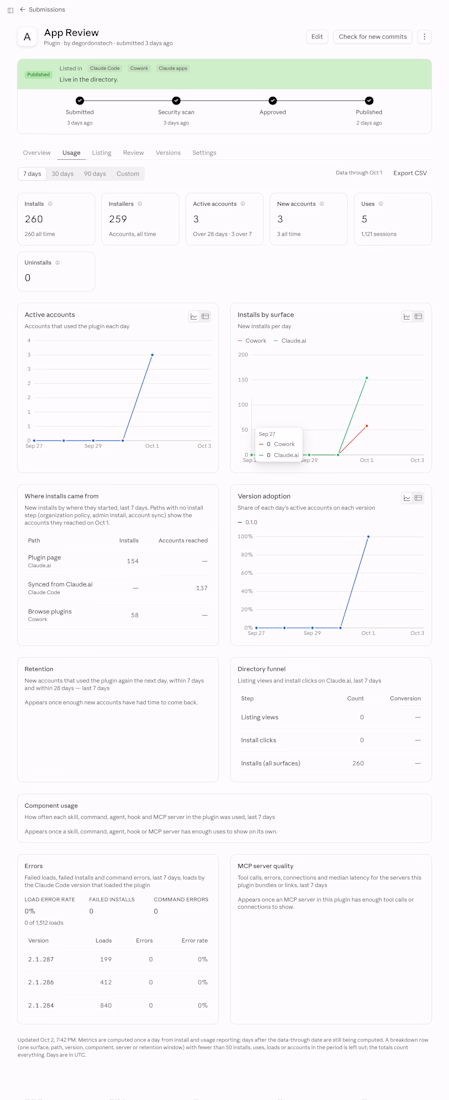The height and width of the screenshot is (1100, 449).
Task: Switch Active accounts chart to table view
Action: pos(205,317)
